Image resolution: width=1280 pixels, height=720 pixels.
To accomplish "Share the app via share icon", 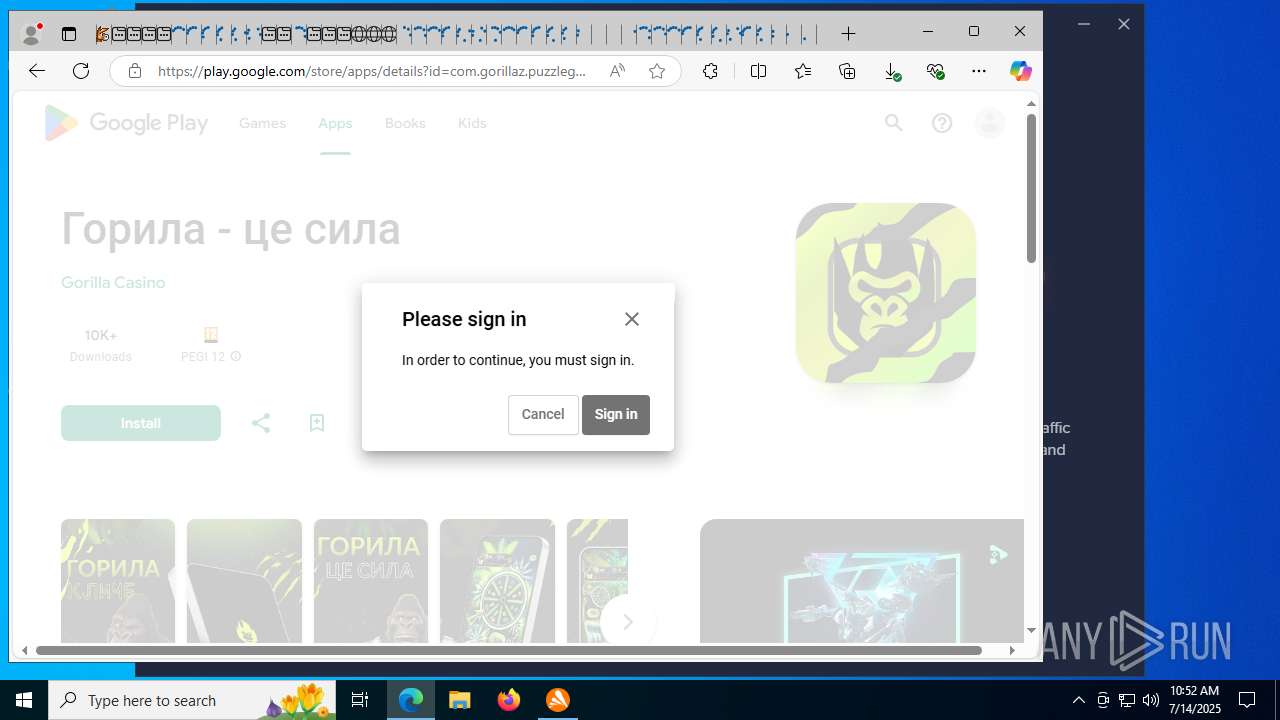I will (x=261, y=423).
